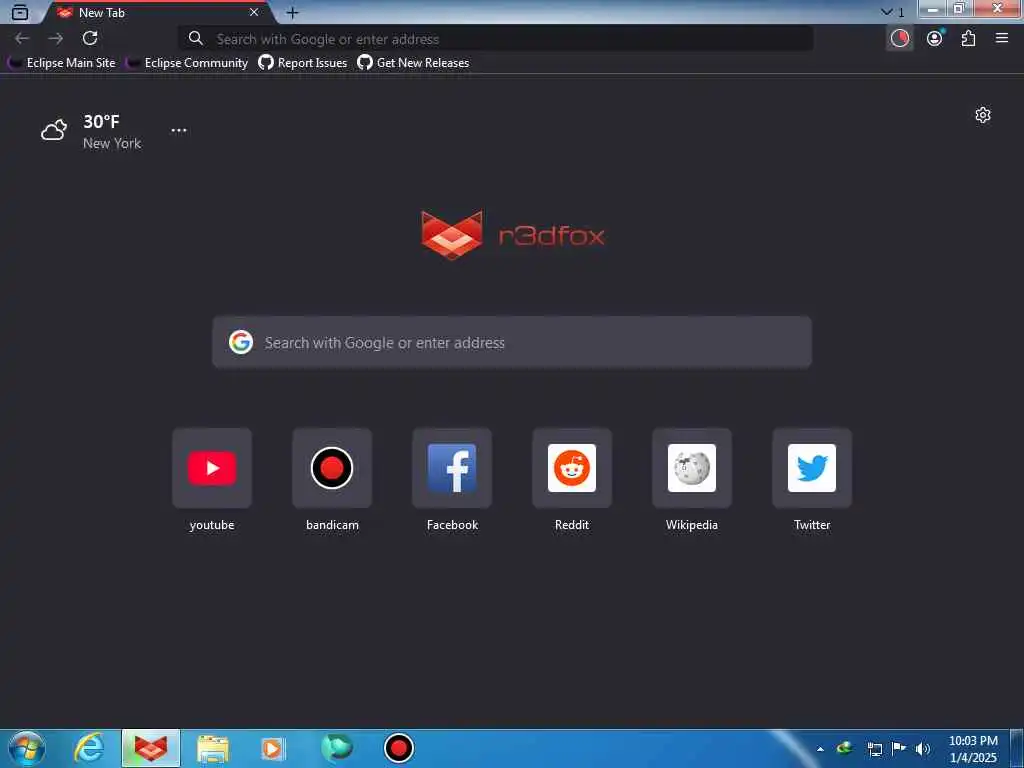Open the Report Issues bookmark
This screenshot has width=1024, height=768.
(302, 63)
